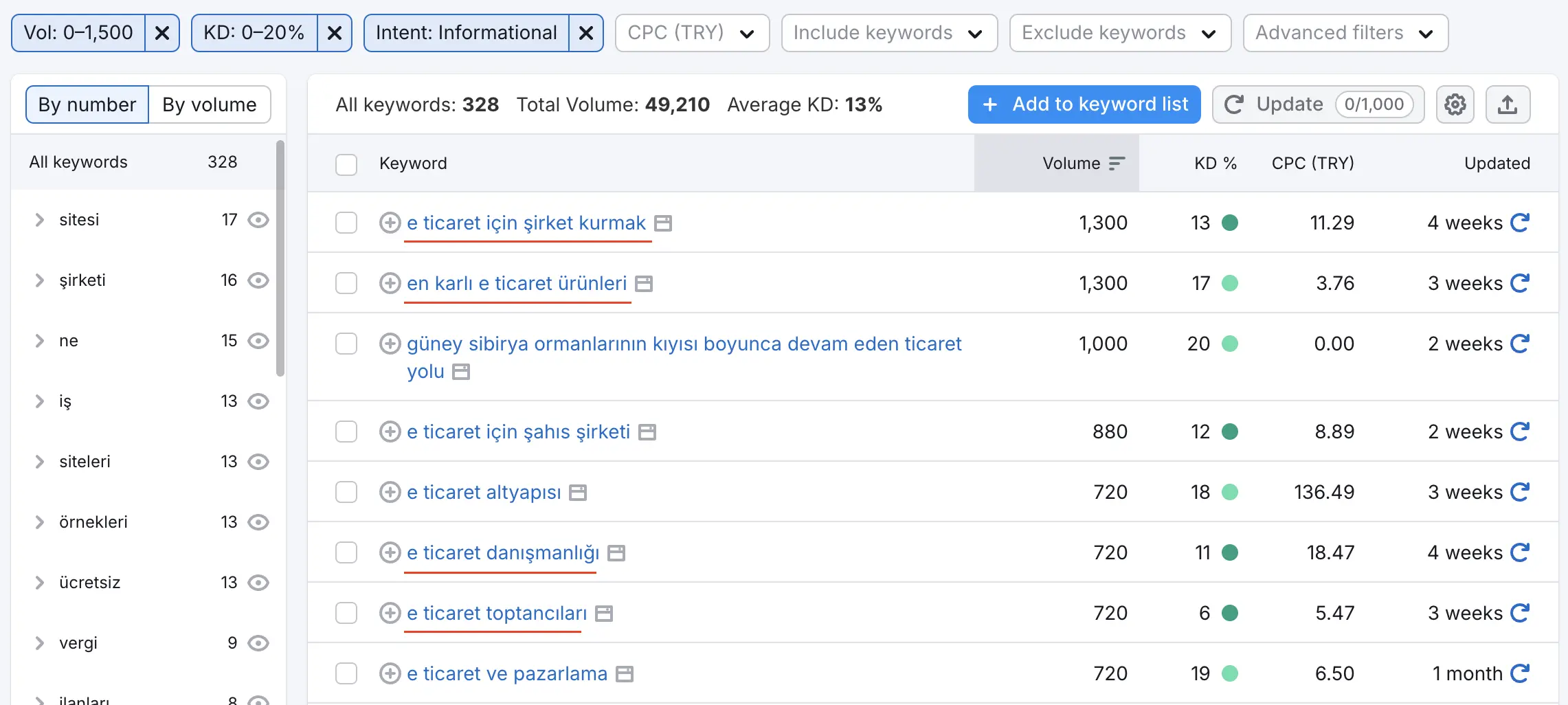Click the export upload icon
This screenshot has width=1568, height=705.
pyautogui.click(x=1508, y=104)
